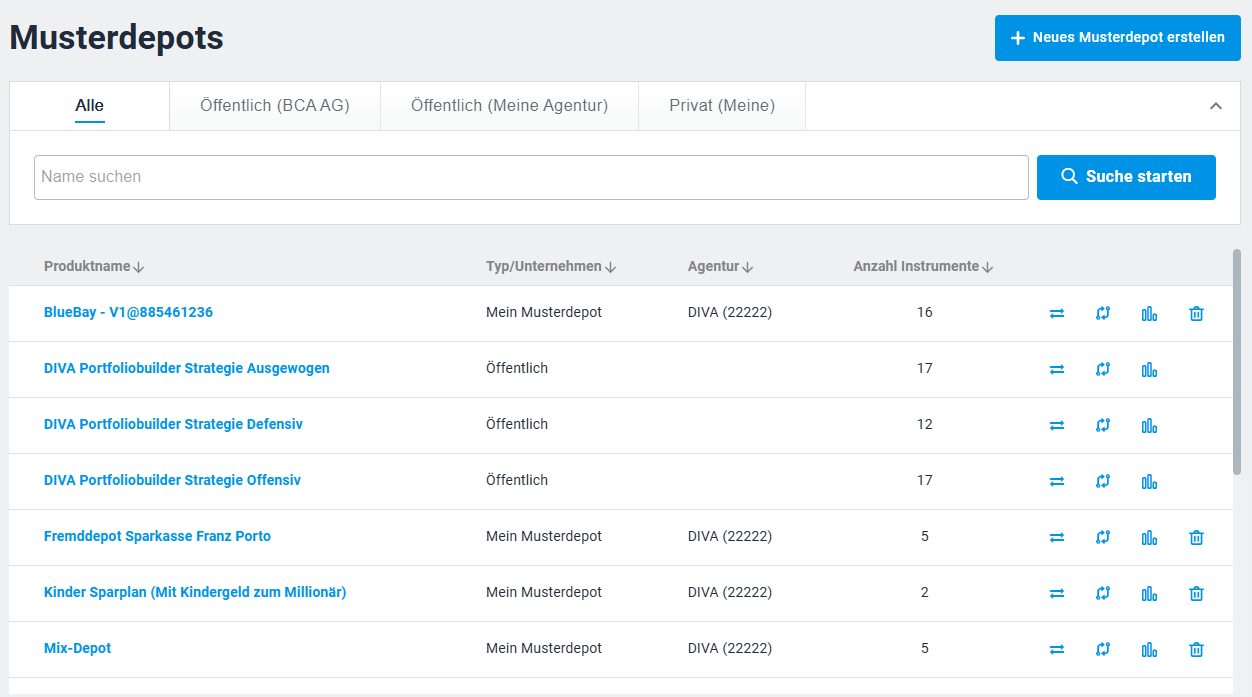Click Neues Musterdepot erstellen button
Image resolution: width=1252 pixels, height=697 pixels.
click(x=1117, y=38)
